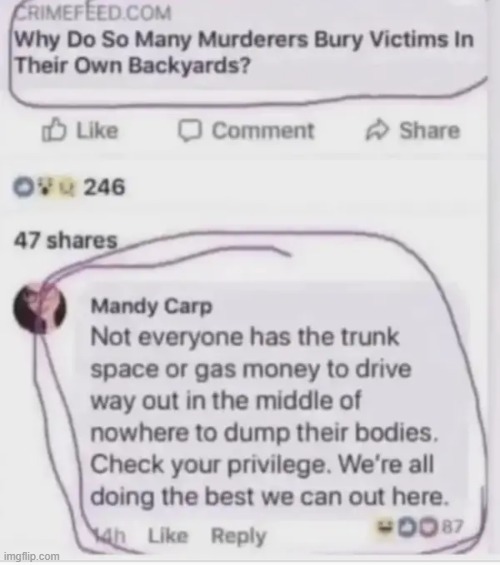Open the Mandy Carp name link
The width and height of the screenshot is (500, 565).
pyautogui.click(x=152, y=307)
